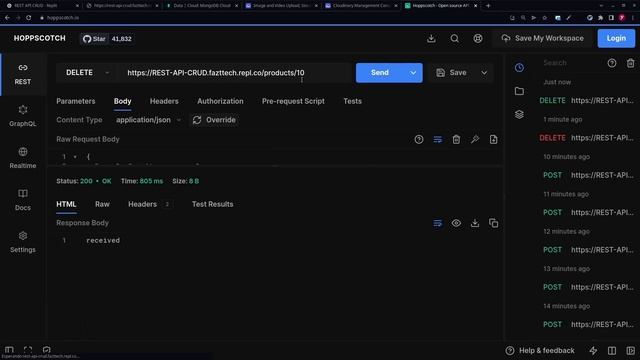The height and width of the screenshot is (360, 640).
Task: Toggle the response preview eye icon
Action: click(x=456, y=223)
